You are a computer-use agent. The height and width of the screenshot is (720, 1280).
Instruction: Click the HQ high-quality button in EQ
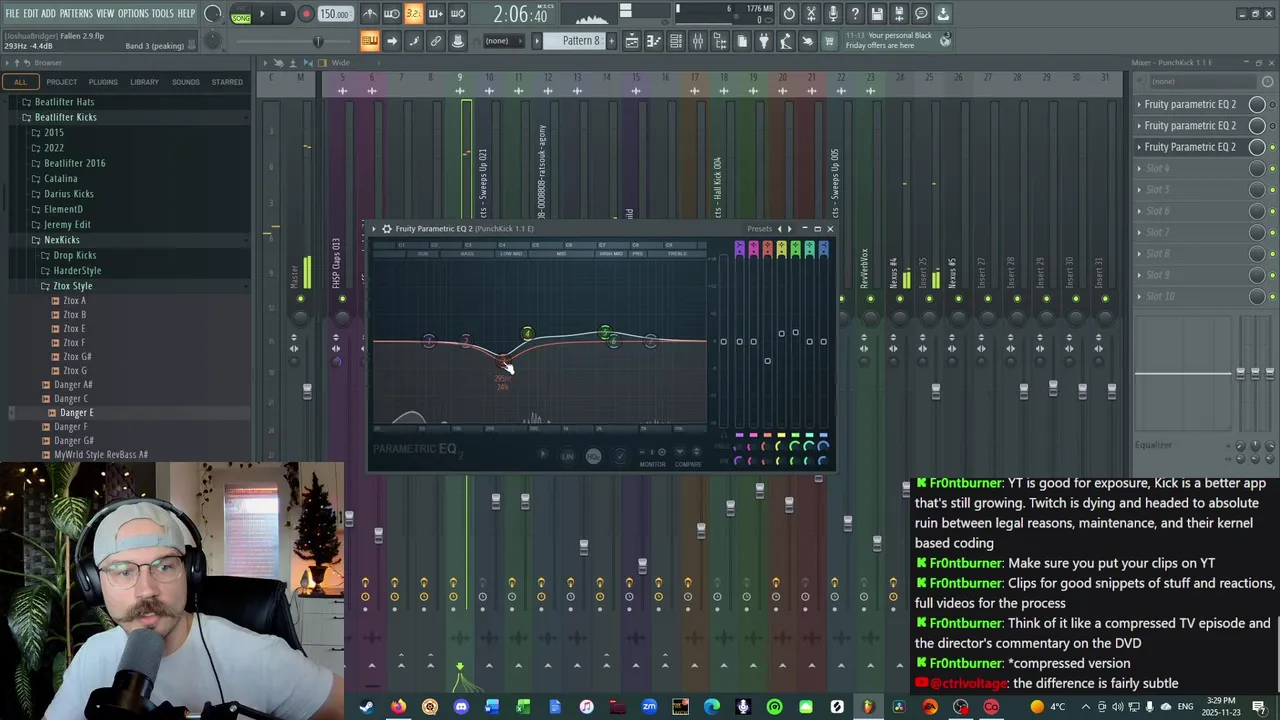593,456
